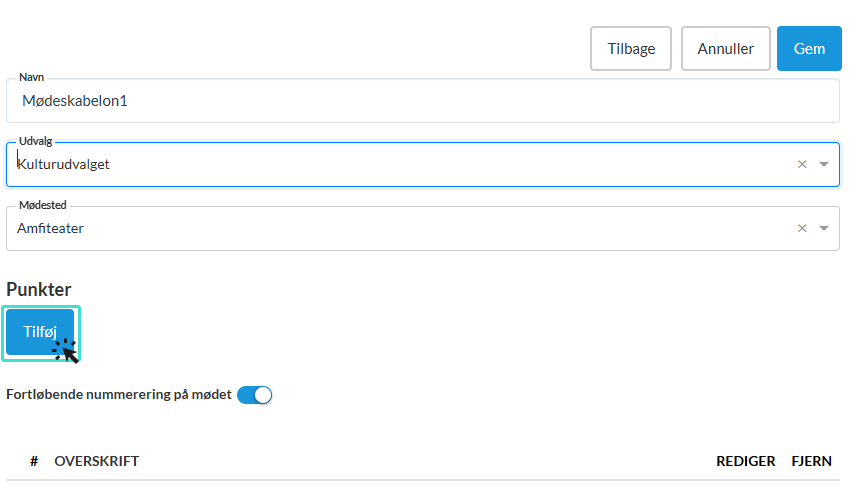Click the Udvalg field label
This screenshot has height=498, width=863.
coord(36,141)
